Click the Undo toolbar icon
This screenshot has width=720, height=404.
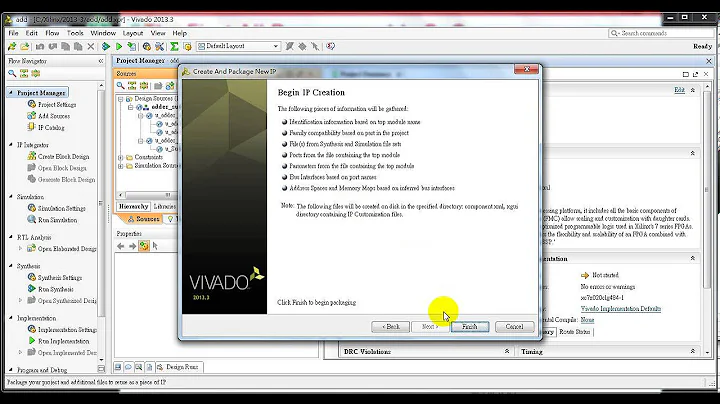tap(40, 46)
